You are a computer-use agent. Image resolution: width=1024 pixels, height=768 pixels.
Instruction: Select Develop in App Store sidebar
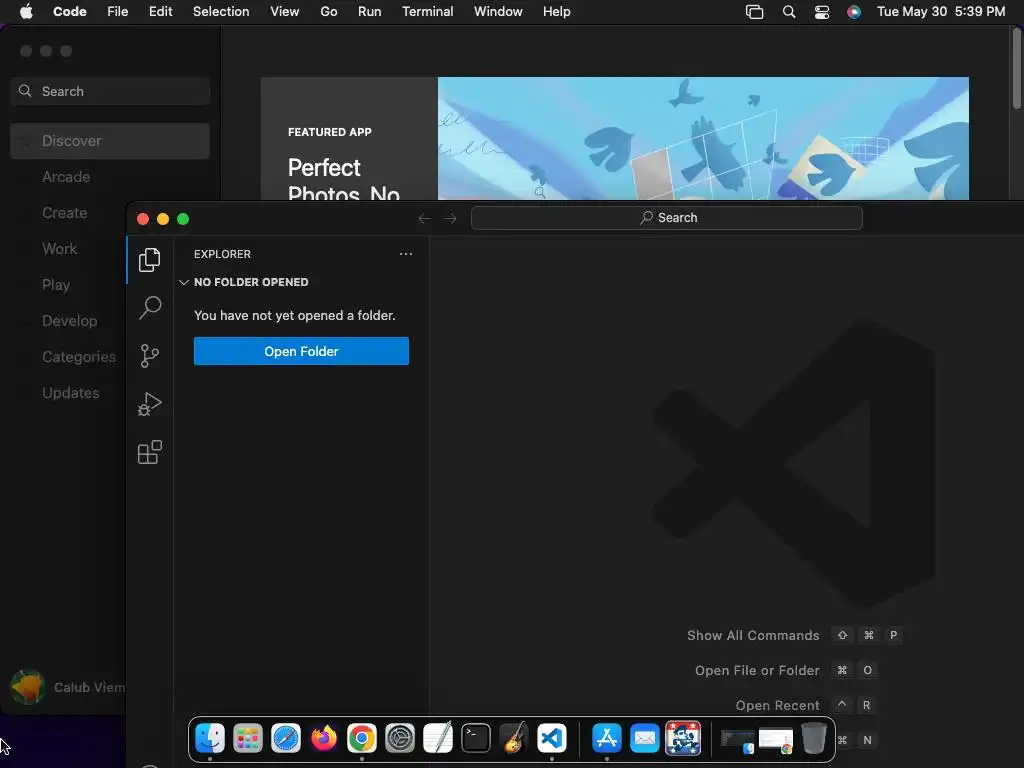coord(69,321)
